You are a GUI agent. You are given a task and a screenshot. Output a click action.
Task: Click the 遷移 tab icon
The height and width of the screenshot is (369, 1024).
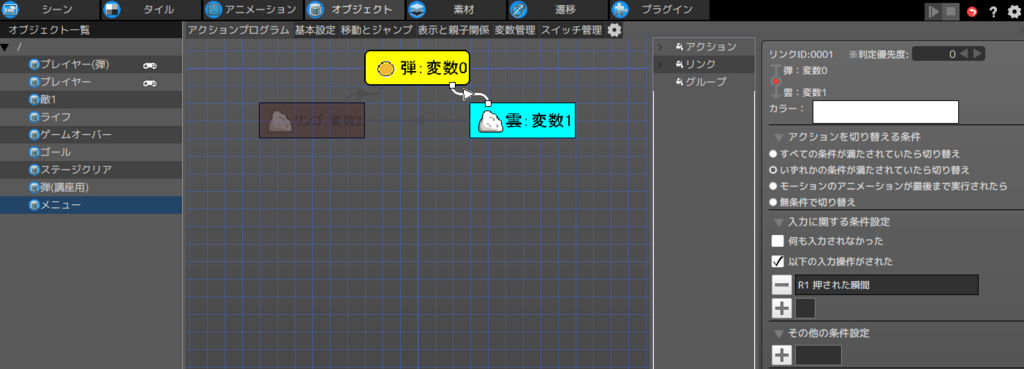pos(518,10)
